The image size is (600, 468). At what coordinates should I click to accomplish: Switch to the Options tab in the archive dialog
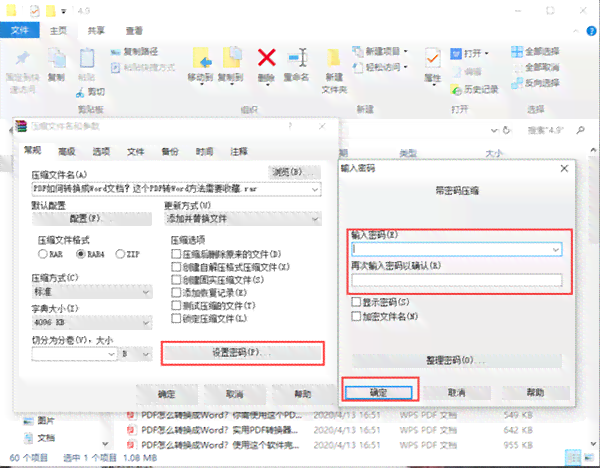(x=101, y=152)
